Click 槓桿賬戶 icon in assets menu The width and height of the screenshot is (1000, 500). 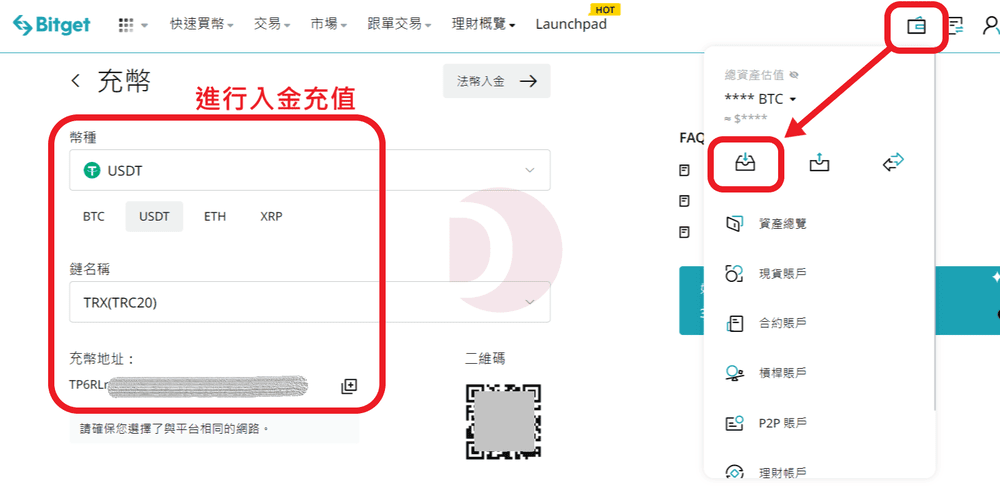[x=734, y=373]
